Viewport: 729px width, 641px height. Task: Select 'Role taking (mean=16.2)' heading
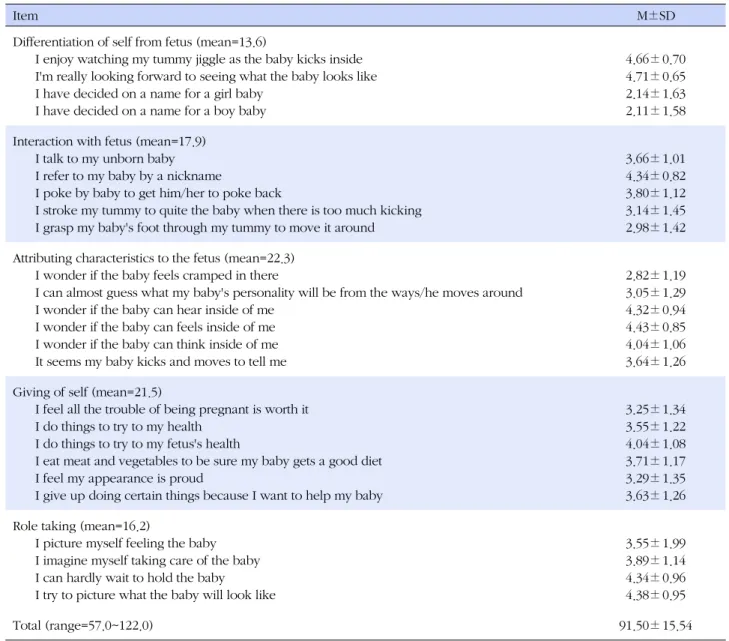tap(81, 526)
